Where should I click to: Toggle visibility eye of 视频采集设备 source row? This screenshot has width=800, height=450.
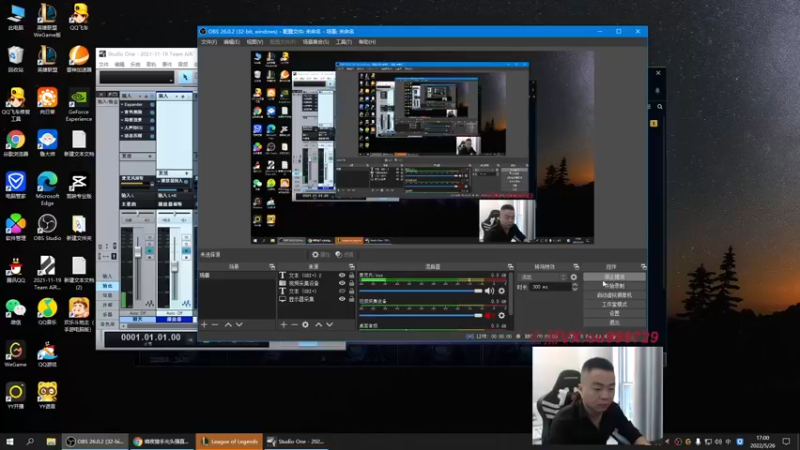pyautogui.click(x=342, y=283)
